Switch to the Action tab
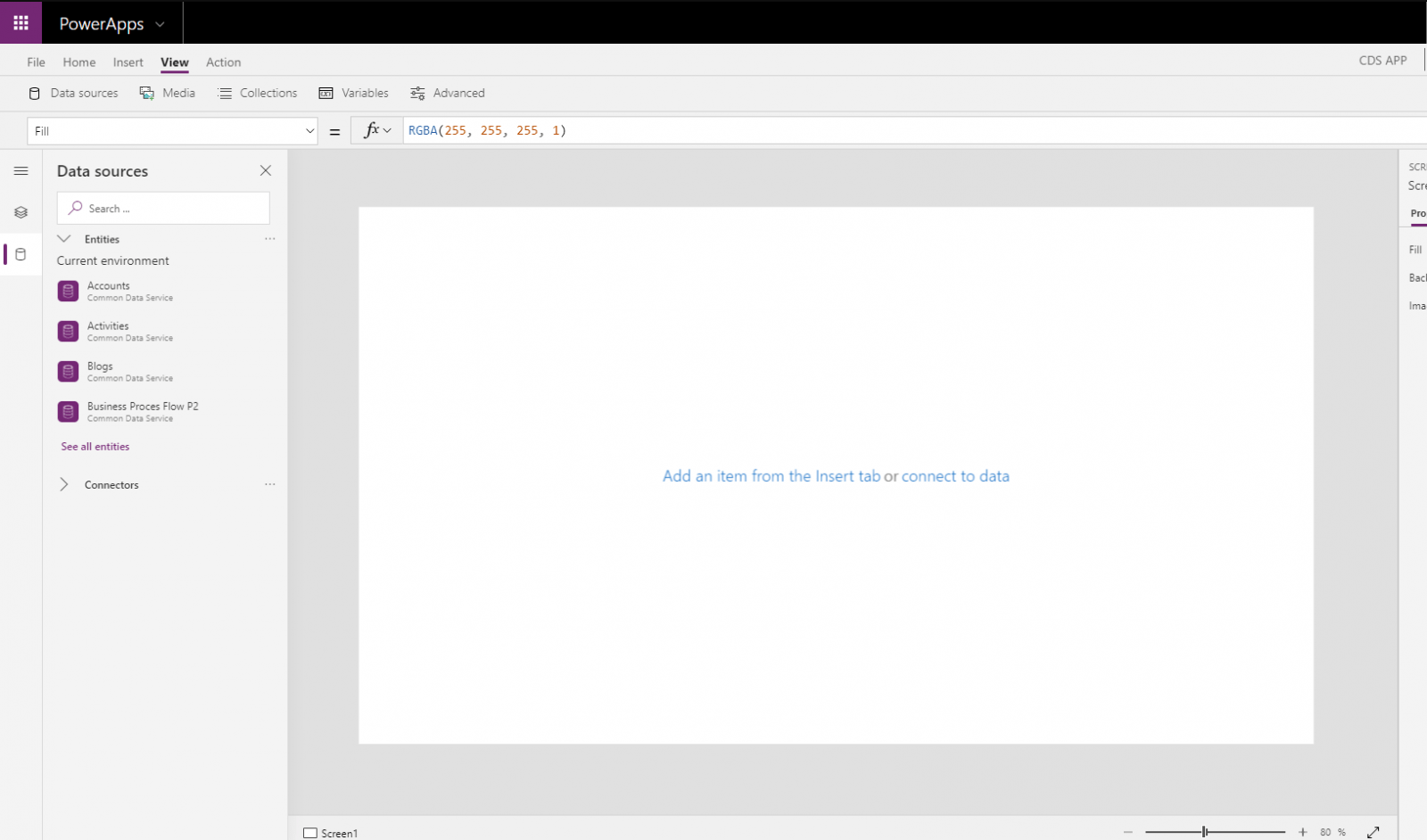This screenshot has width=1427, height=840. (x=223, y=62)
